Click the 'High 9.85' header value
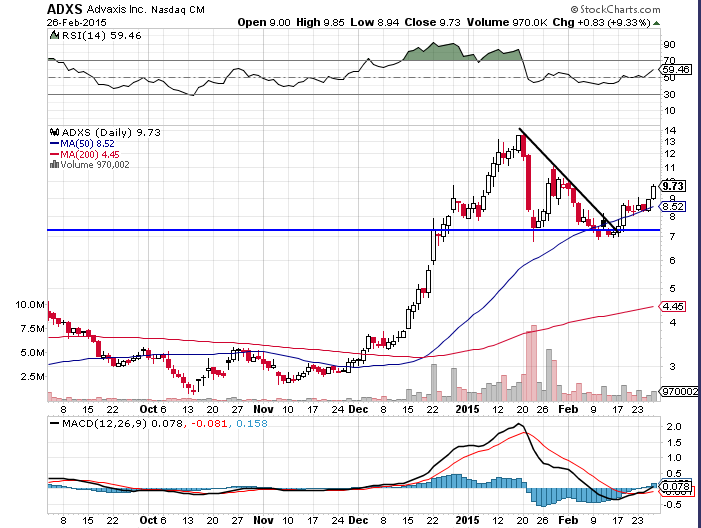Screen dimensions: 701x528 tap(320, 22)
